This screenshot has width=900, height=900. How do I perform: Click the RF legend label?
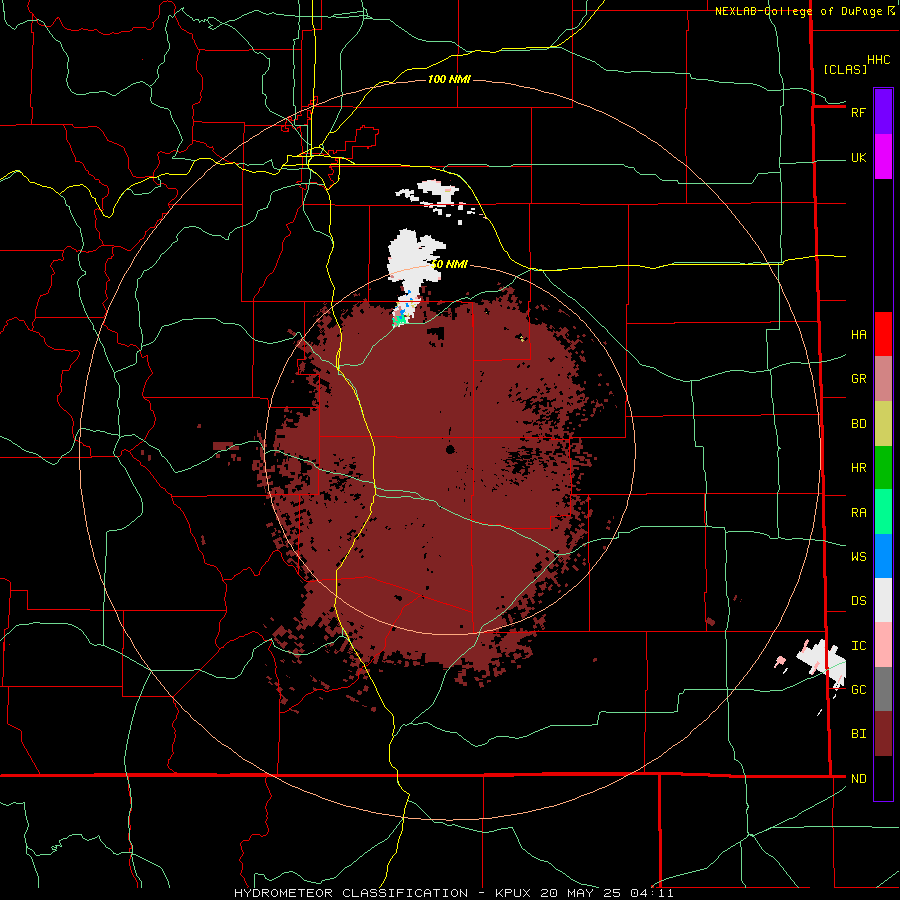pos(858,112)
